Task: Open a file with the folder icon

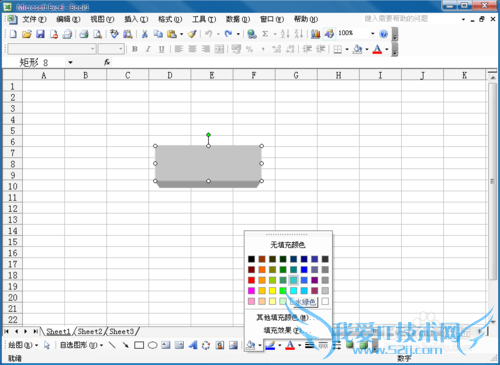Action: pos(27,34)
